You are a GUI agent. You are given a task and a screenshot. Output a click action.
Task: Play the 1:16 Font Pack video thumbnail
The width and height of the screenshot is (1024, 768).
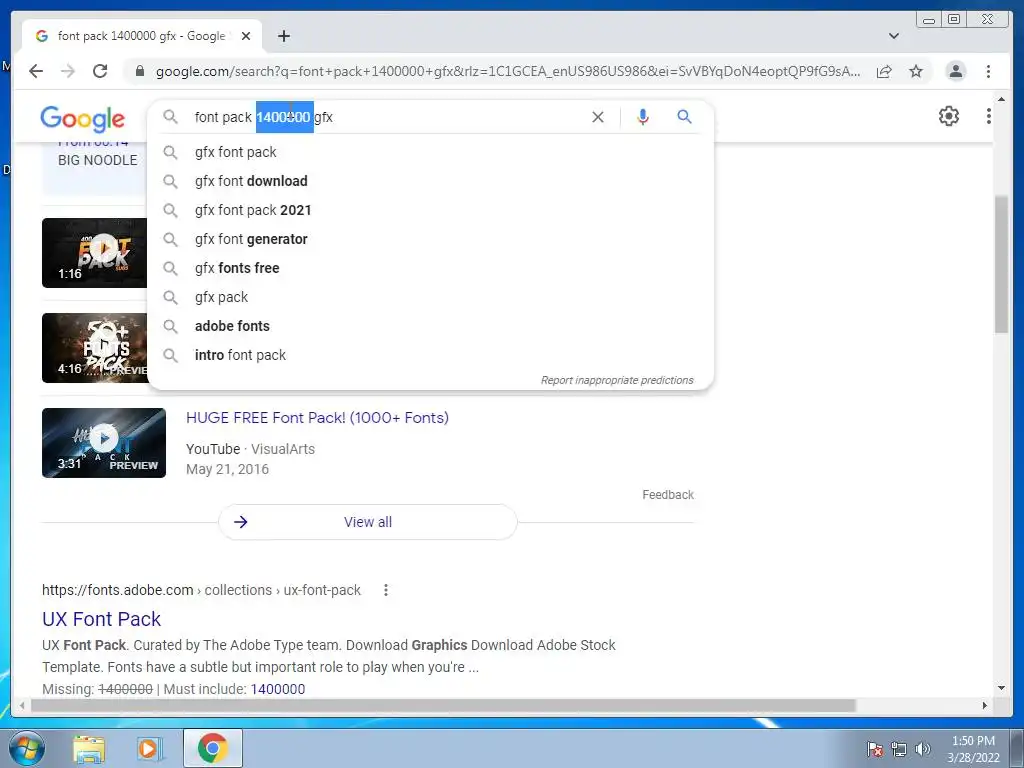(95, 253)
